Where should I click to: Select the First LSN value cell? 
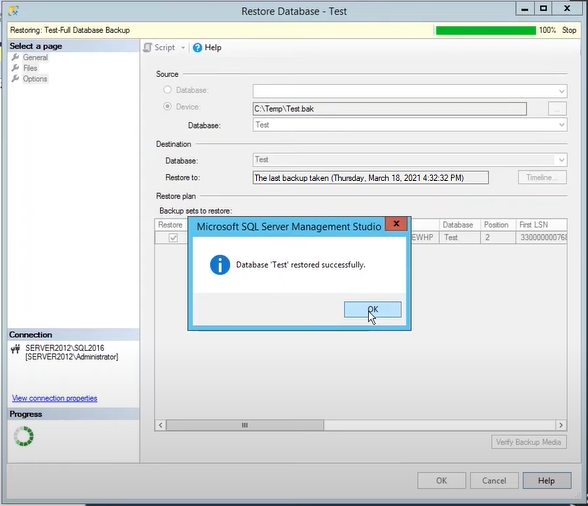tap(542, 237)
